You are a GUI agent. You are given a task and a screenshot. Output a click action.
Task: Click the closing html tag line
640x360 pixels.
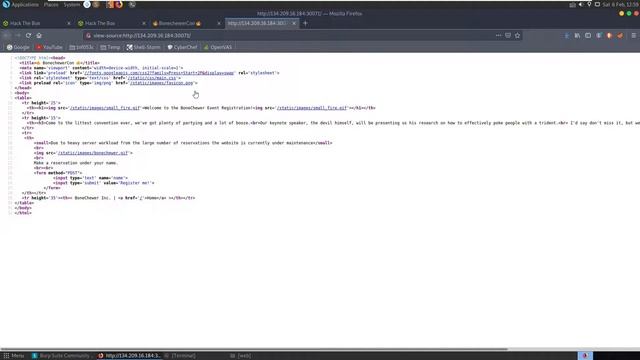23,213
